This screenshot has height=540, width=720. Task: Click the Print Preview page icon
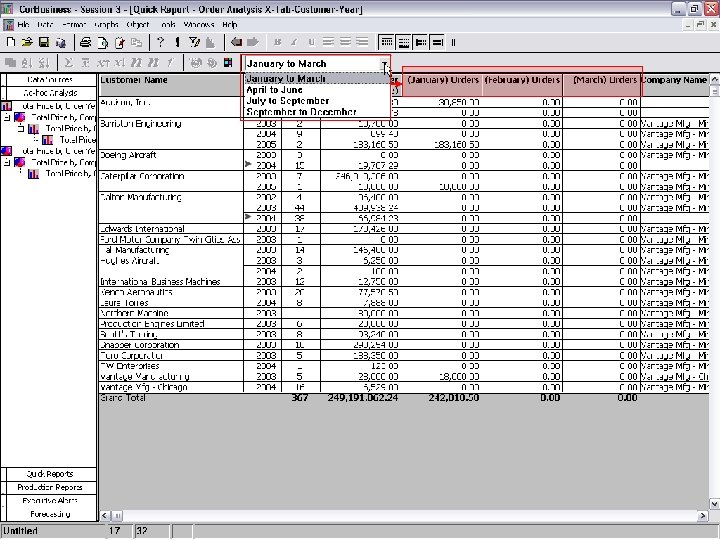click(103, 43)
